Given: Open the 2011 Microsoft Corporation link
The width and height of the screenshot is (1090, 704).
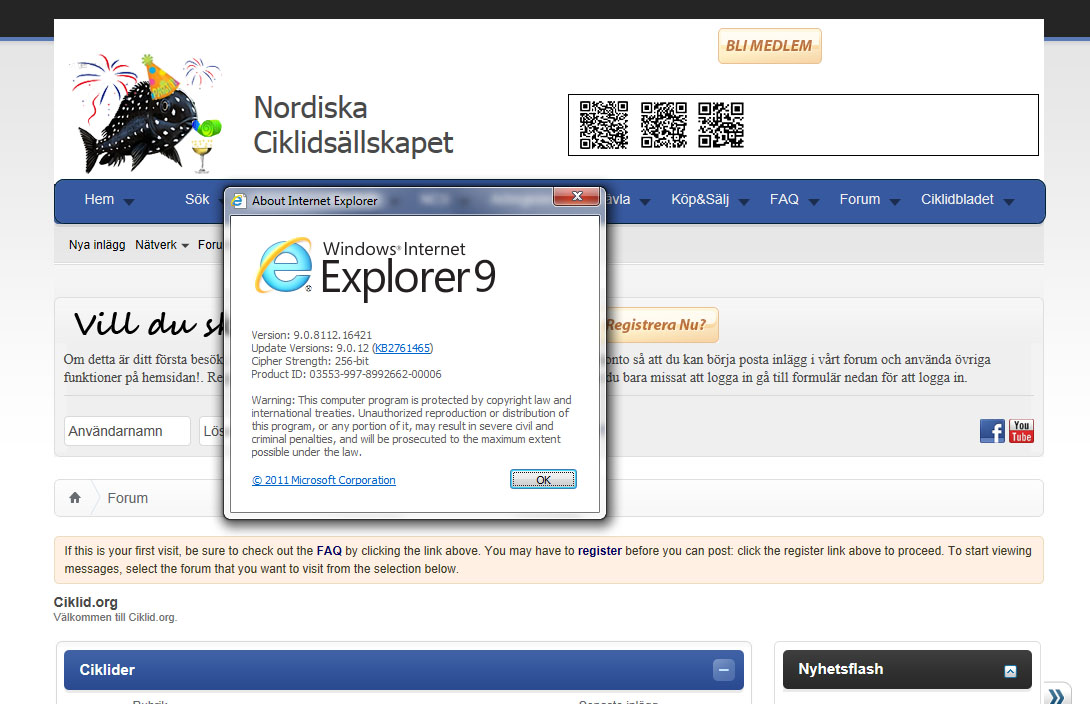Looking at the screenshot, I should coord(323,480).
